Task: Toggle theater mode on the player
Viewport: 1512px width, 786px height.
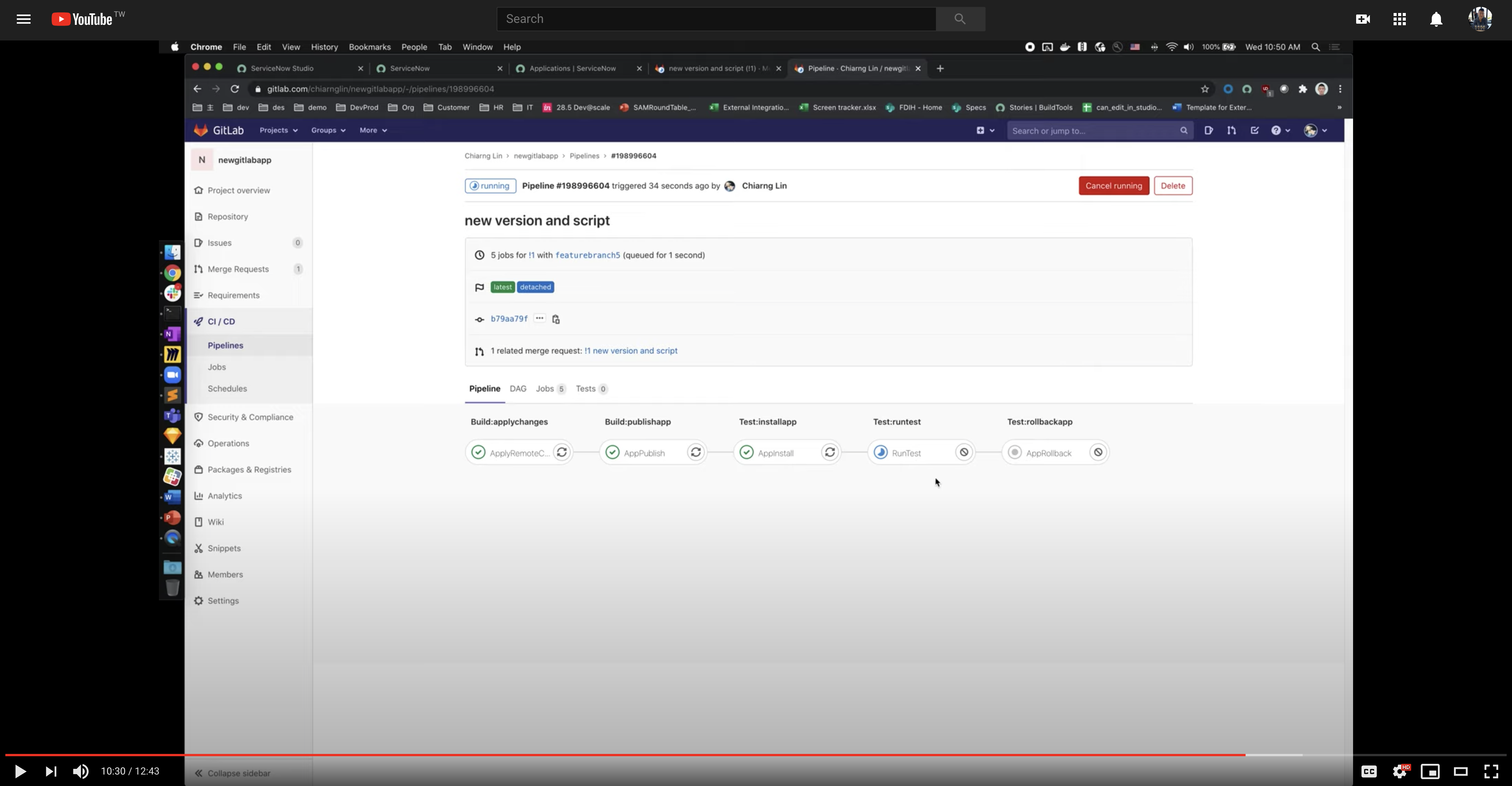Action: pos(1460,771)
